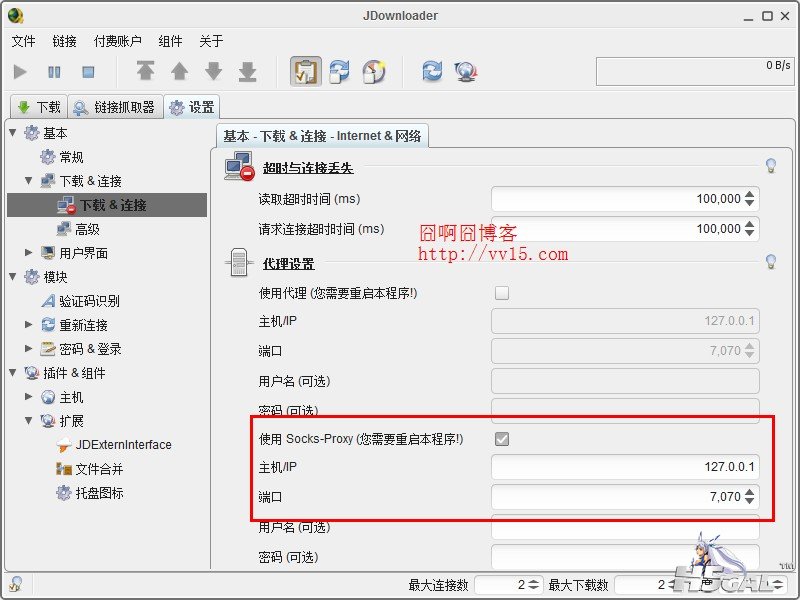
Task: Click 最大连接数 spinner field
Action: pos(509,585)
